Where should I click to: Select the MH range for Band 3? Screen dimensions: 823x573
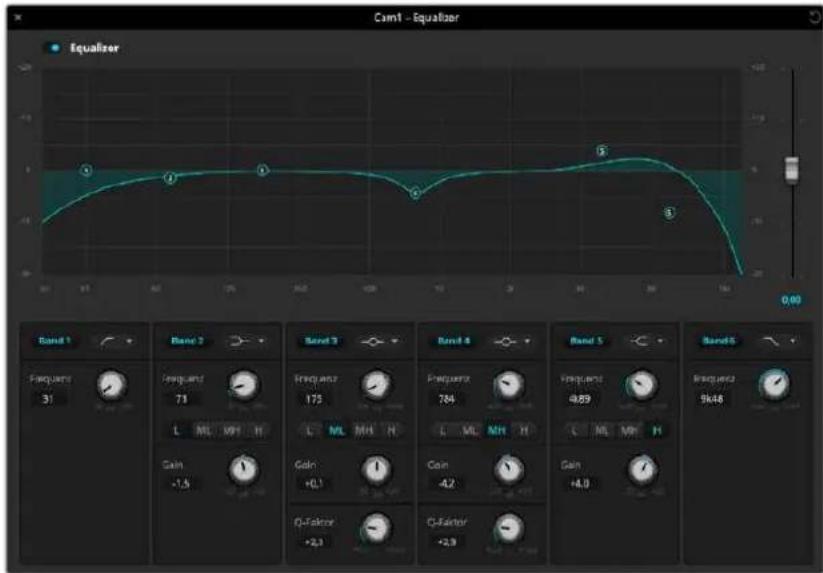point(364,431)
